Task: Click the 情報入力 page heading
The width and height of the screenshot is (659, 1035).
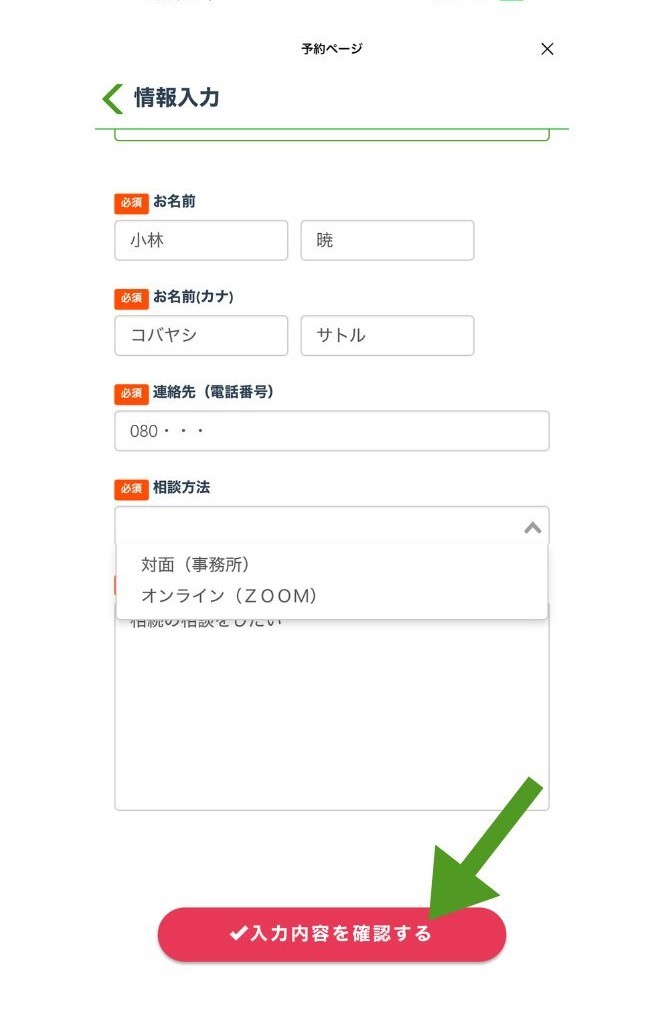Action: (177, 98)
